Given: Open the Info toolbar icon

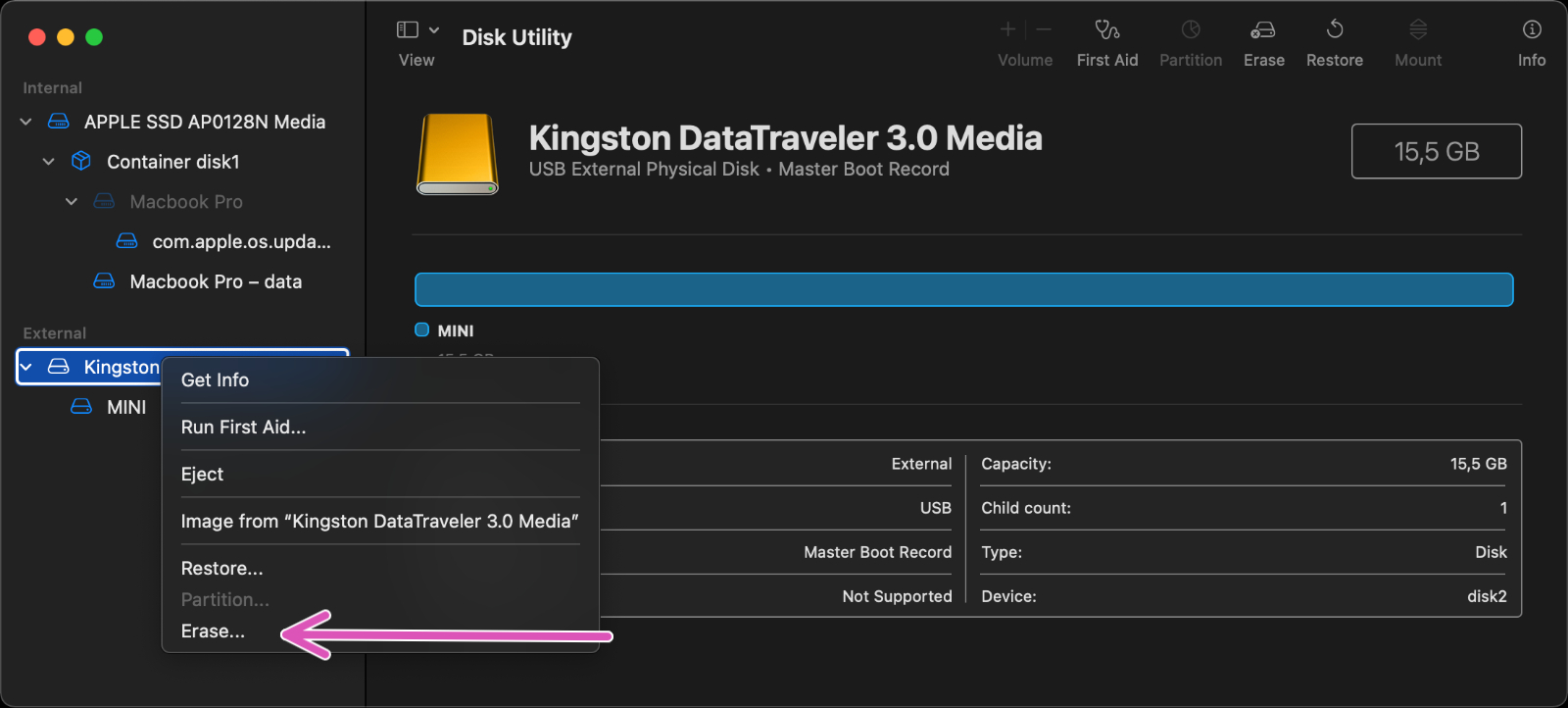Looking at the screenshot, I should click(1532, 29).
